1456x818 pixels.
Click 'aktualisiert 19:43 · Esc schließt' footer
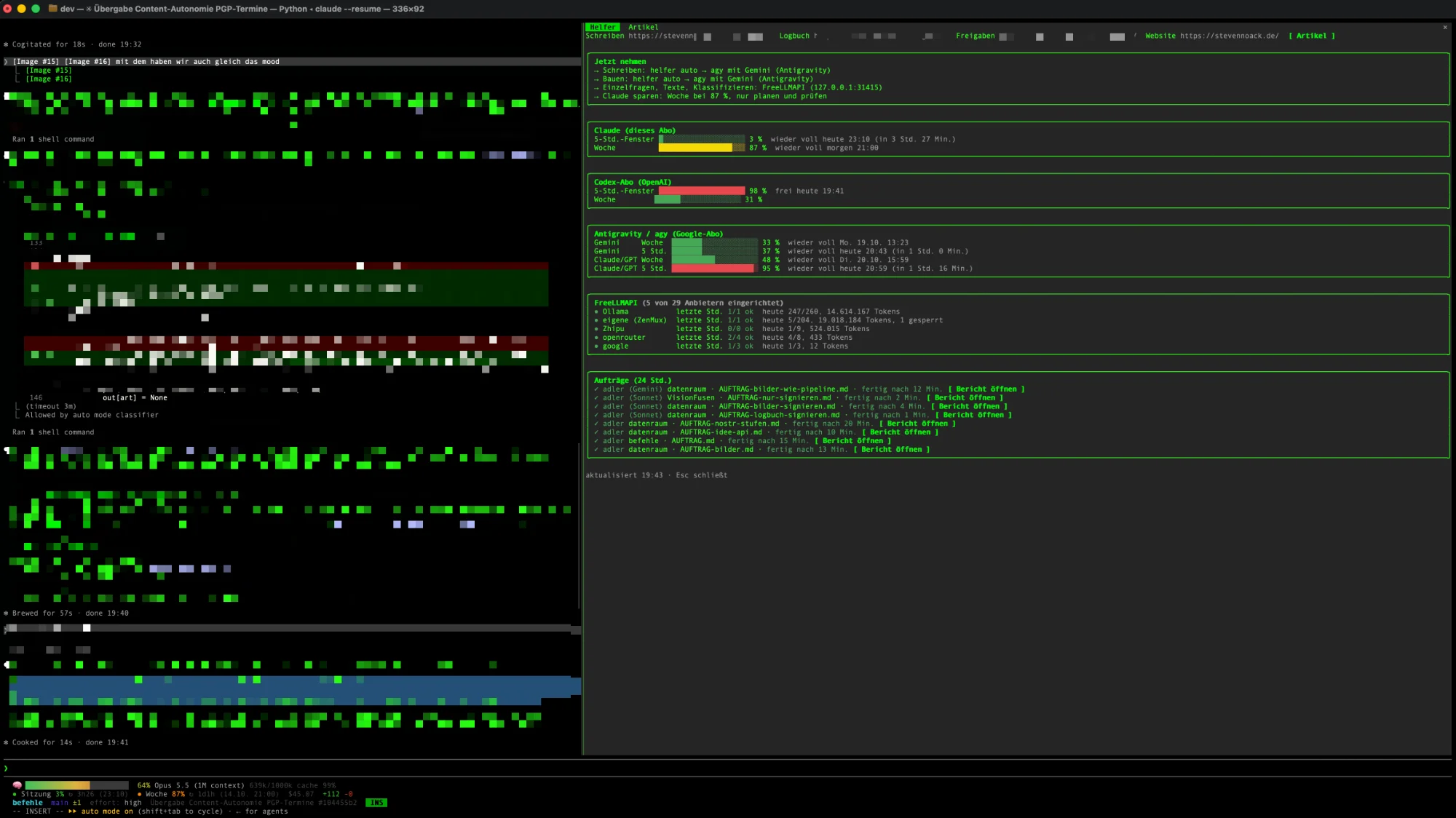tap(656, 475)
